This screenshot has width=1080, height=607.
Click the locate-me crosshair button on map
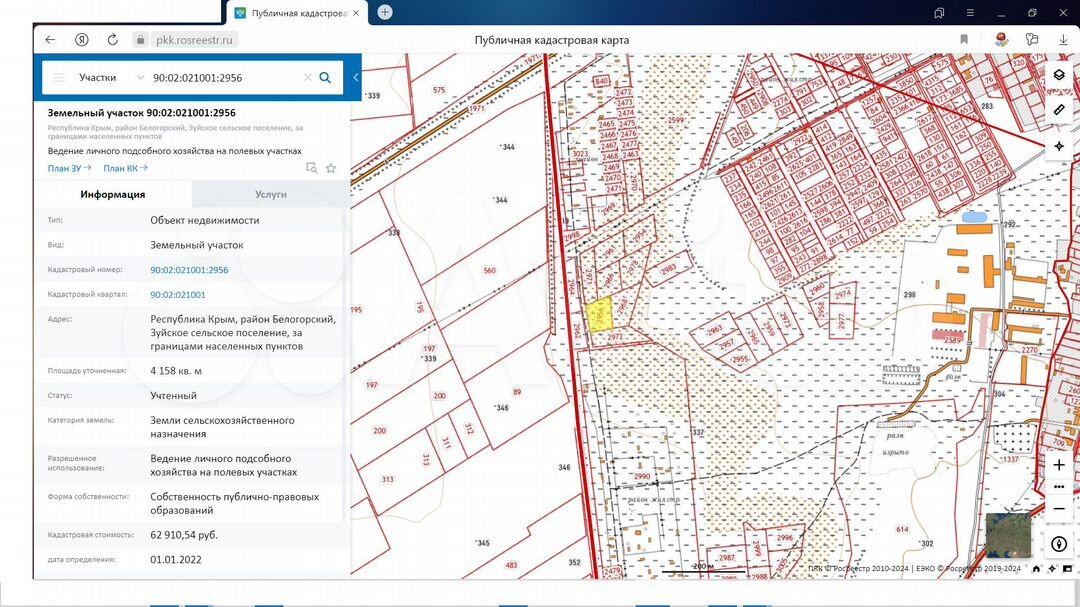coord(1059,145)
